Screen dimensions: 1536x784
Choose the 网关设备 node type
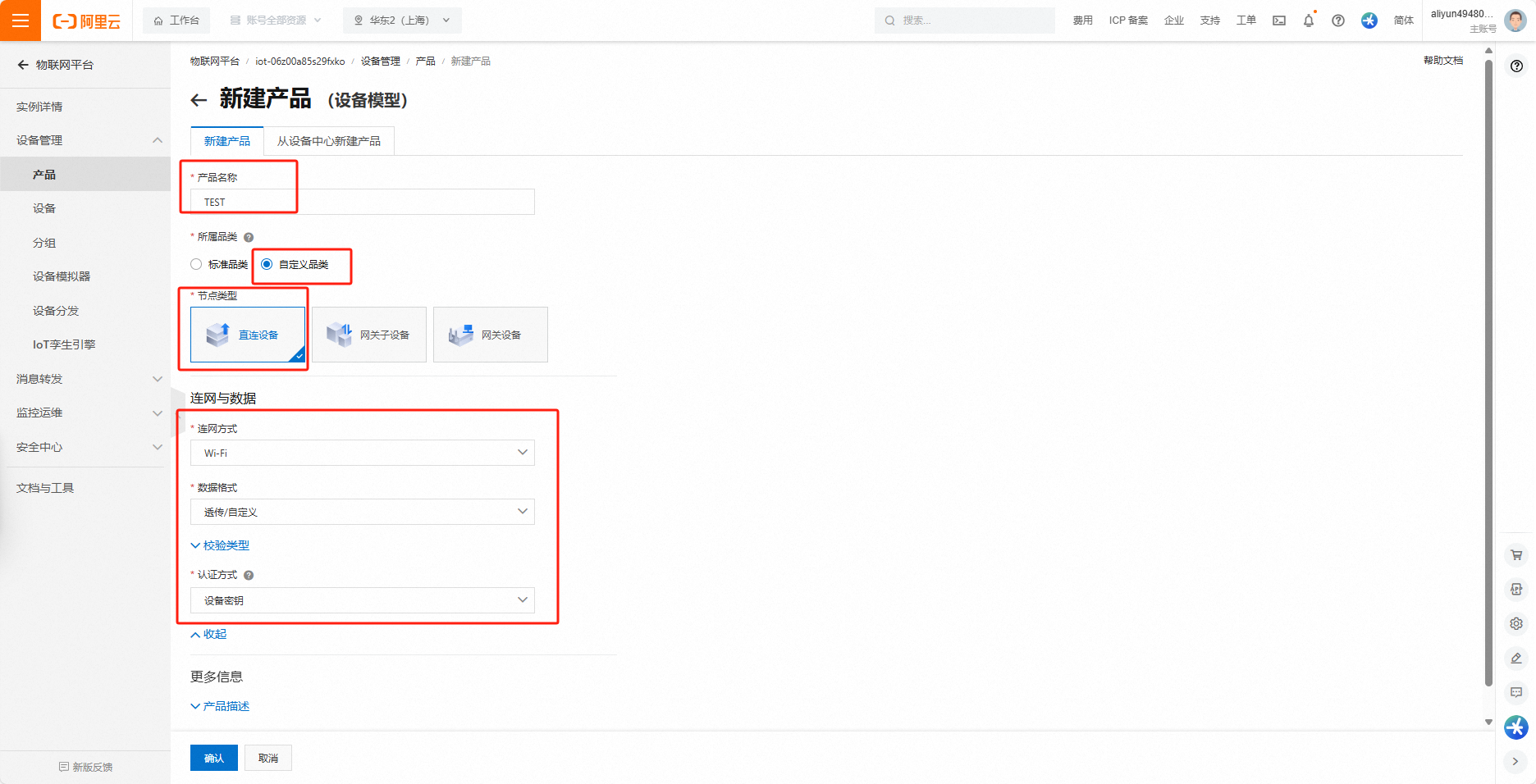[491, 335]
